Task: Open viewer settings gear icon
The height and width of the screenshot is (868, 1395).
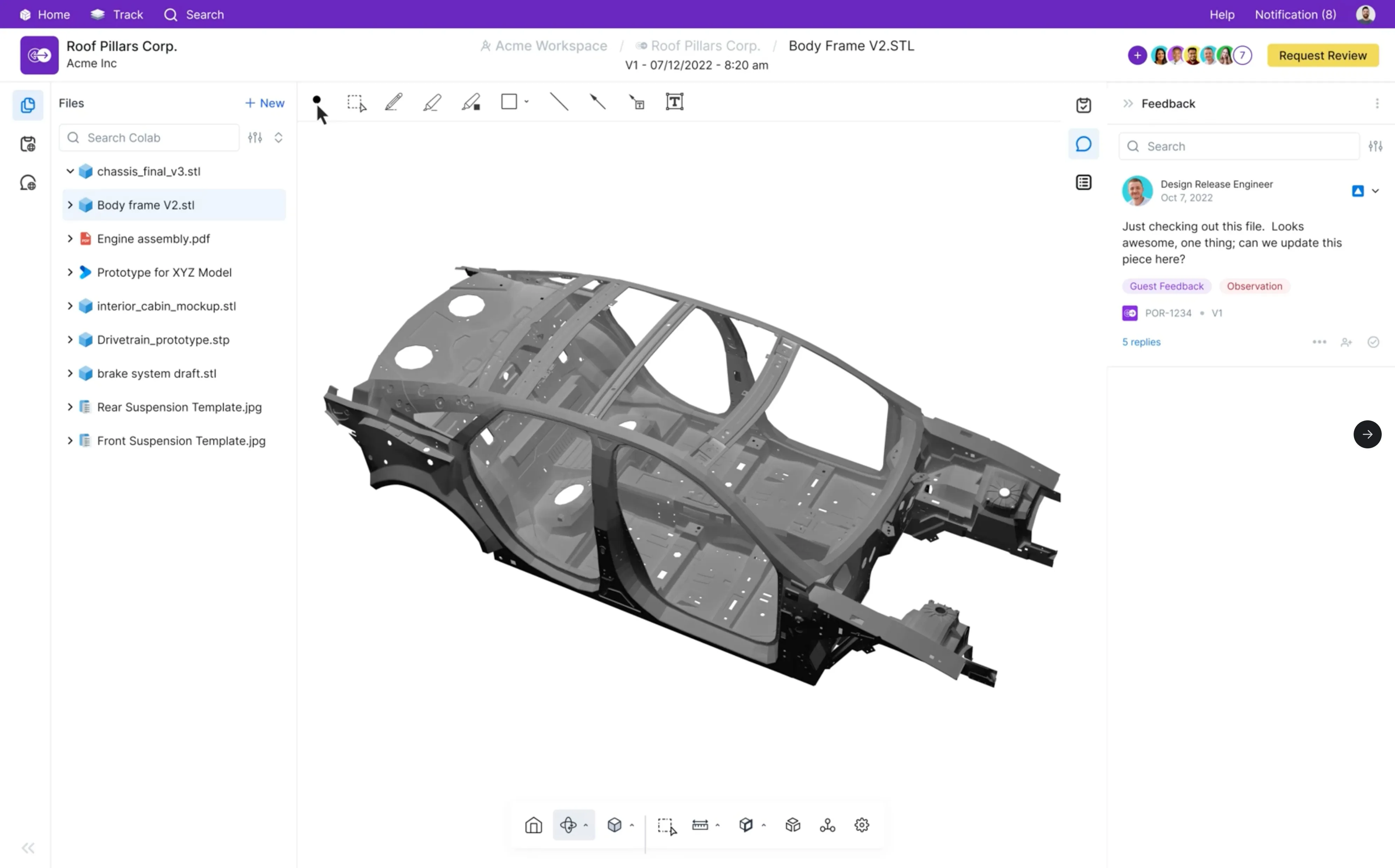Action: (862, 825)
